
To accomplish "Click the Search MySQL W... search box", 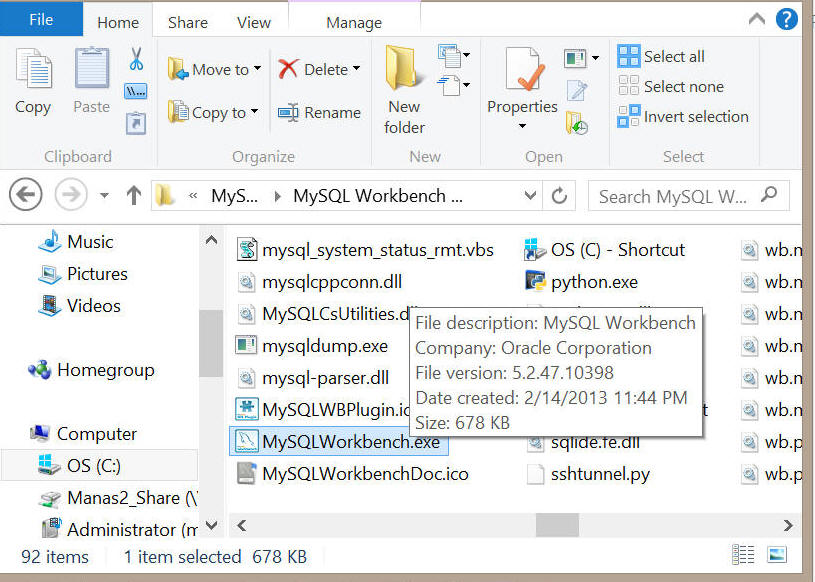I will [689, 196].
